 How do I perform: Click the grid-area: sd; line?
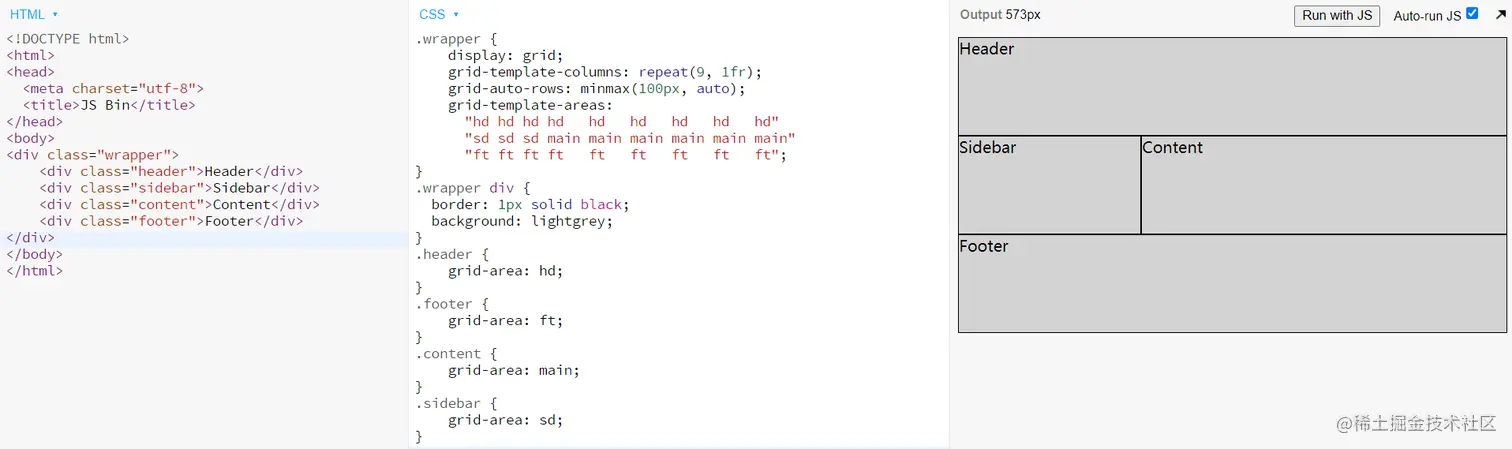point(506,420)
